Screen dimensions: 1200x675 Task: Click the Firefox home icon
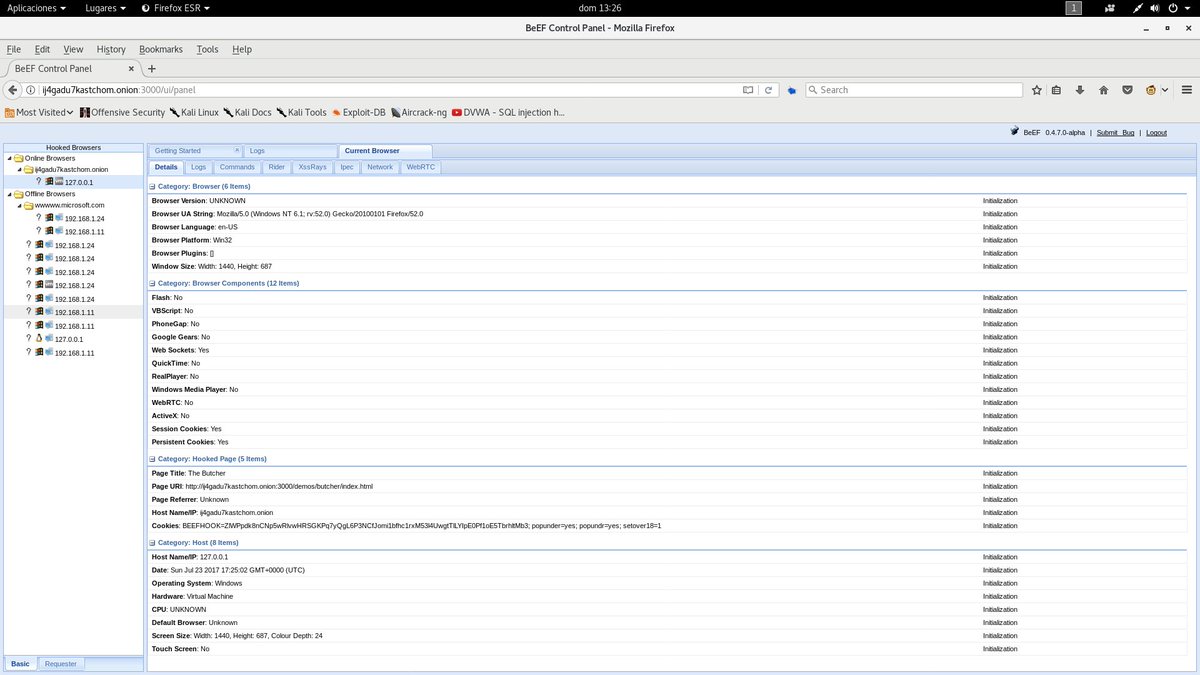point(1104,90)
